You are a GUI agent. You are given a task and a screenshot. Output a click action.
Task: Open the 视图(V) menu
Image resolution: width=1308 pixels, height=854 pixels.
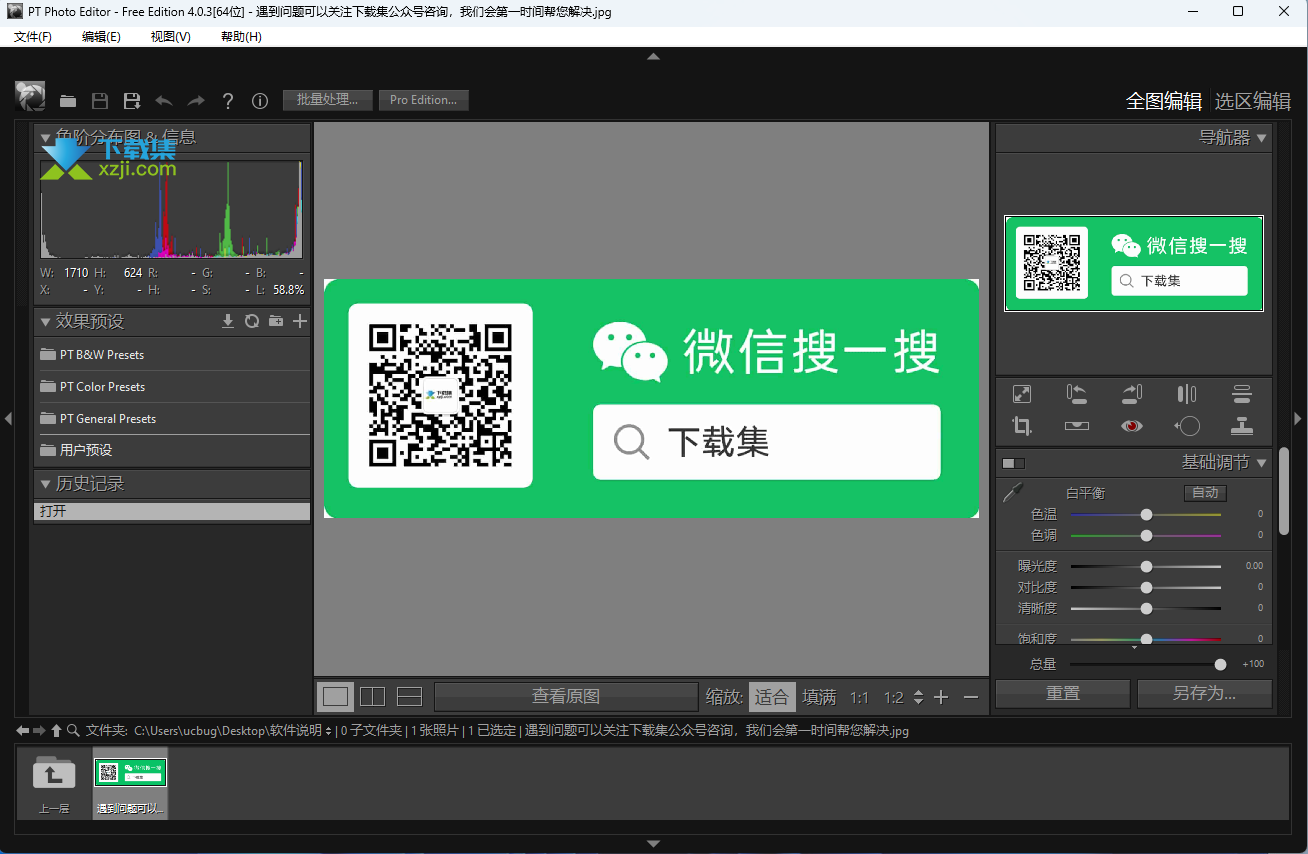(170, 36)
